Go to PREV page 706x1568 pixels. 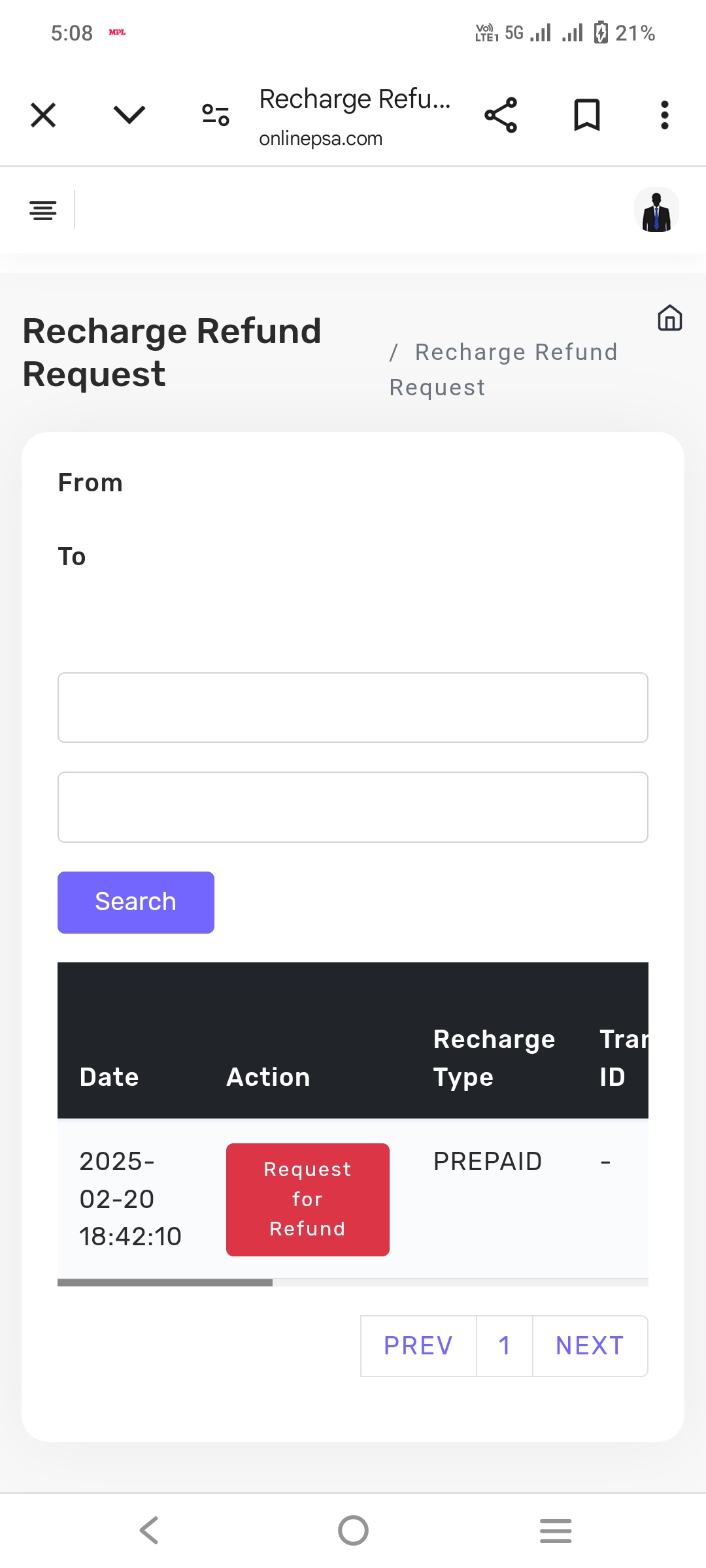point(418,1346)
